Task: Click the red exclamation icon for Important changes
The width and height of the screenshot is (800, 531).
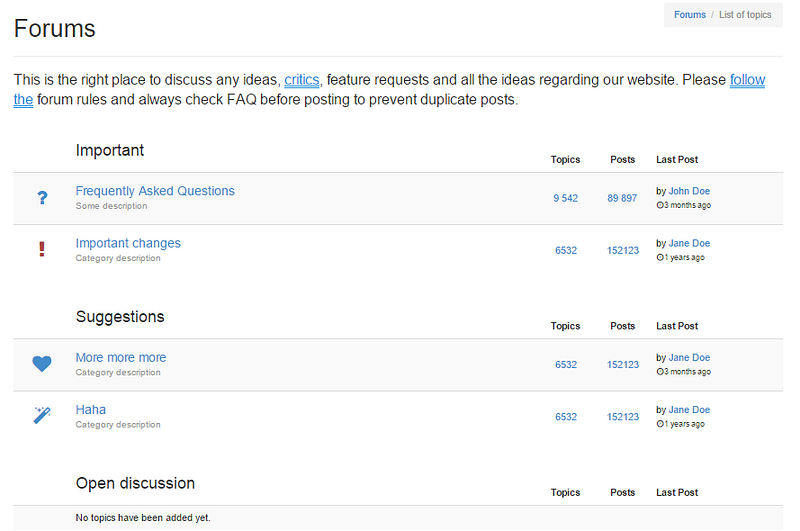Action: pos(42,249)
